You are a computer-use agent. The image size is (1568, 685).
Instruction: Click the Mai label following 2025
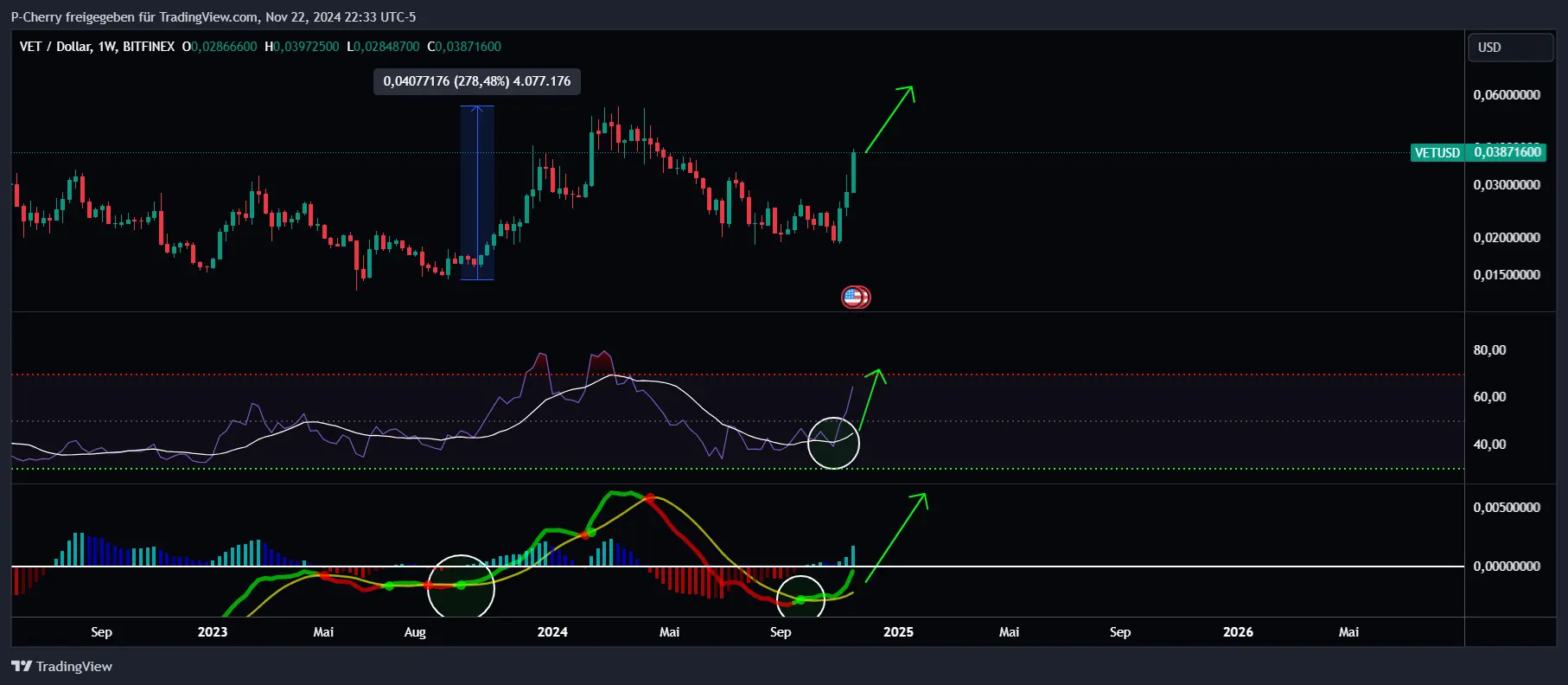[x=1009, y=632]
